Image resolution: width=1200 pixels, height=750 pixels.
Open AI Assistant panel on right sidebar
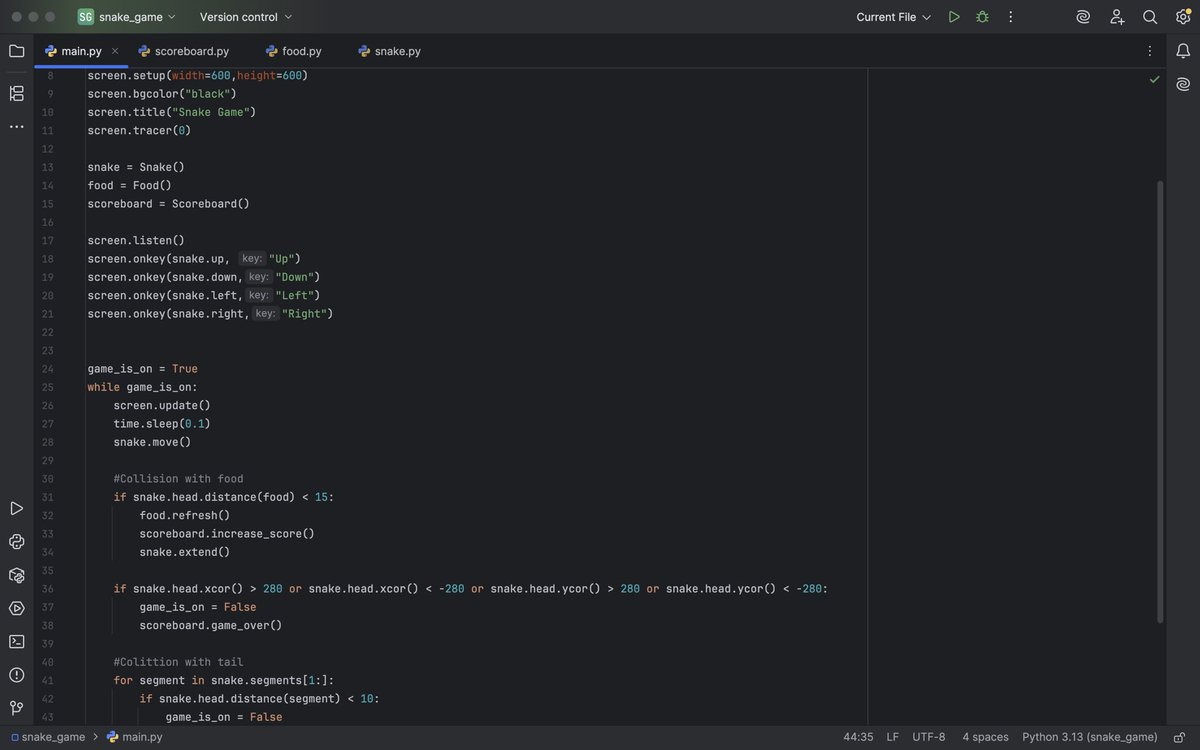pos(1183,84)
